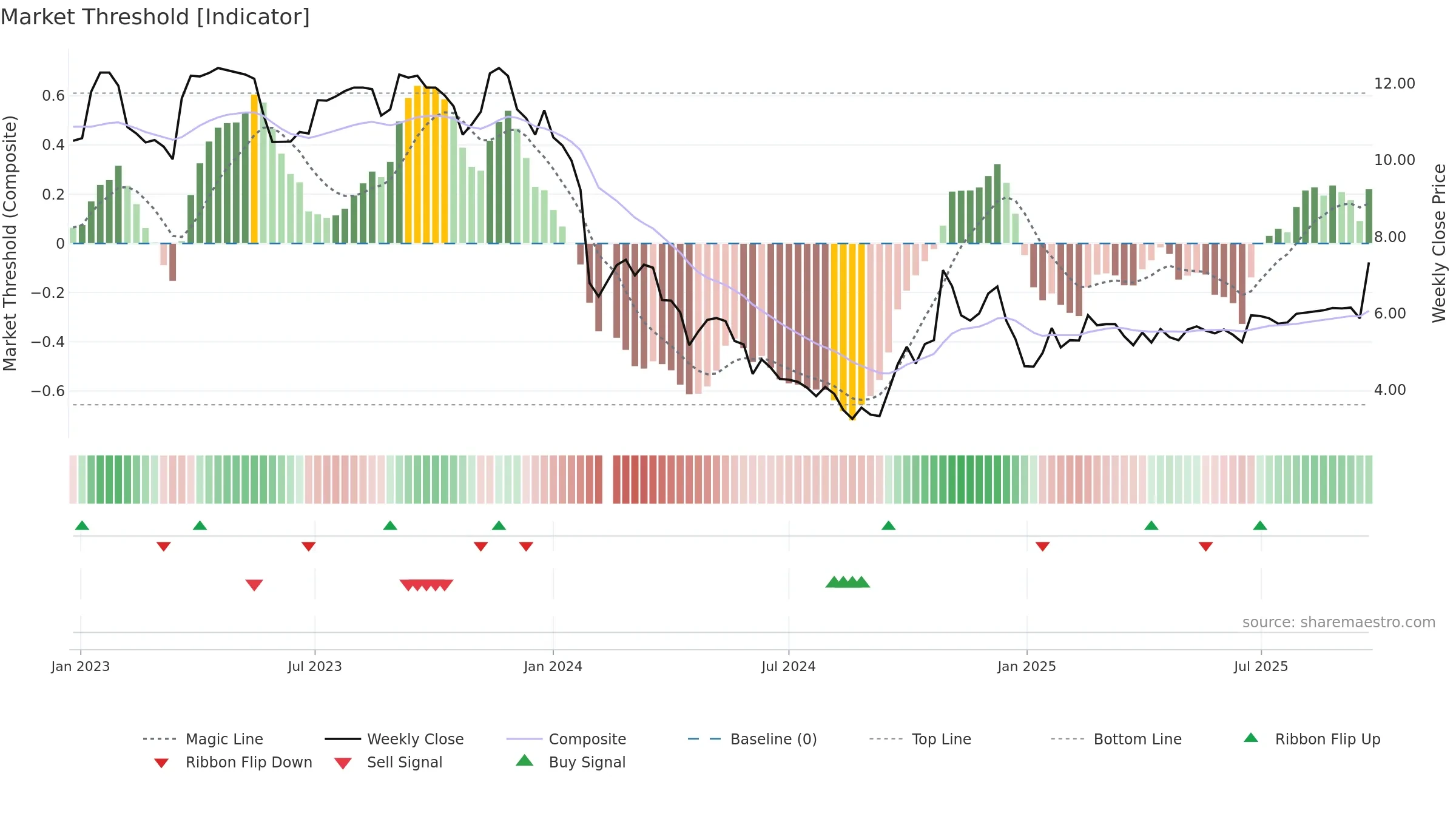Click the 0.6 left axis tick label
Image resolution: width=1456 pixels, height=819 pixels.
tap(53, 96)
